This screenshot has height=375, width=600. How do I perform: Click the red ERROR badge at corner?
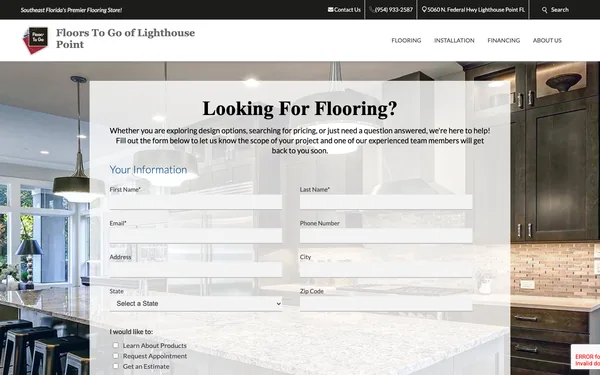(x=585, y=357)
